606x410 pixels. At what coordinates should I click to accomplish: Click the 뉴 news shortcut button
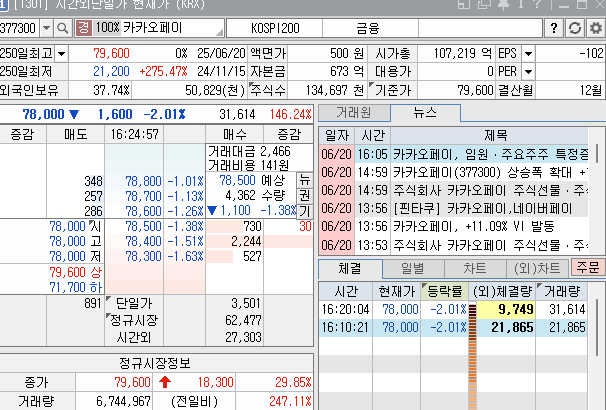coord(305,180)
